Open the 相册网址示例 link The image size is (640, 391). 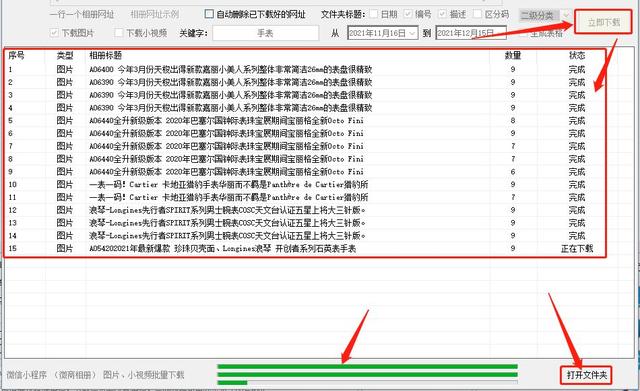coord(154,14)
